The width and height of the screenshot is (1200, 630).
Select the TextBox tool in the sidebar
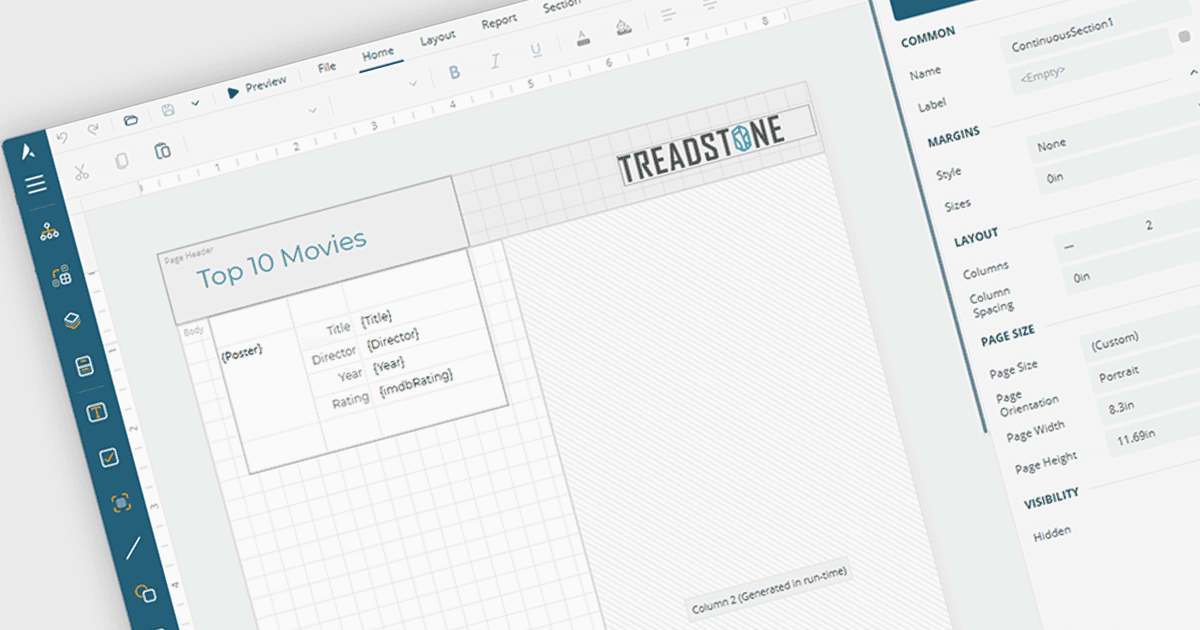(97, 412)
